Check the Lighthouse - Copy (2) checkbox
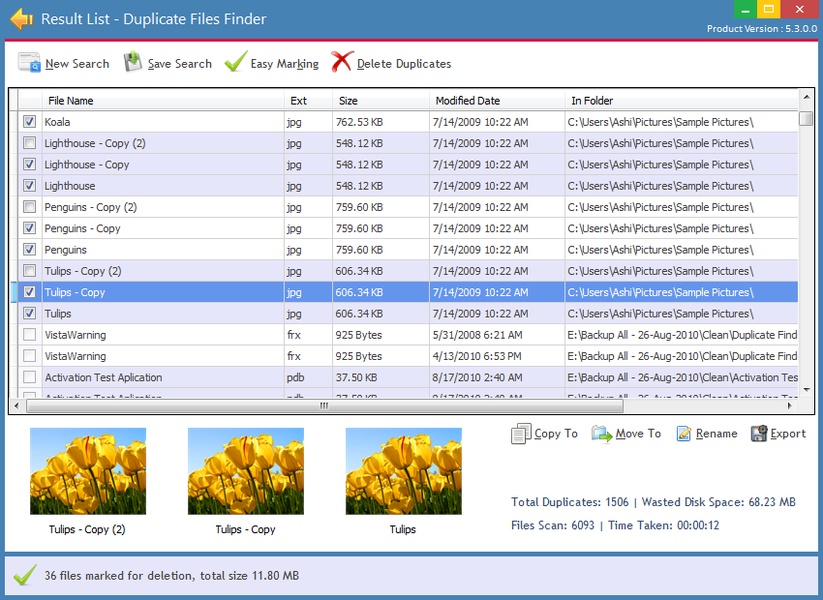The width and height of the screenshot is (823, 600). pyautogui.click(x=29, y=143)
